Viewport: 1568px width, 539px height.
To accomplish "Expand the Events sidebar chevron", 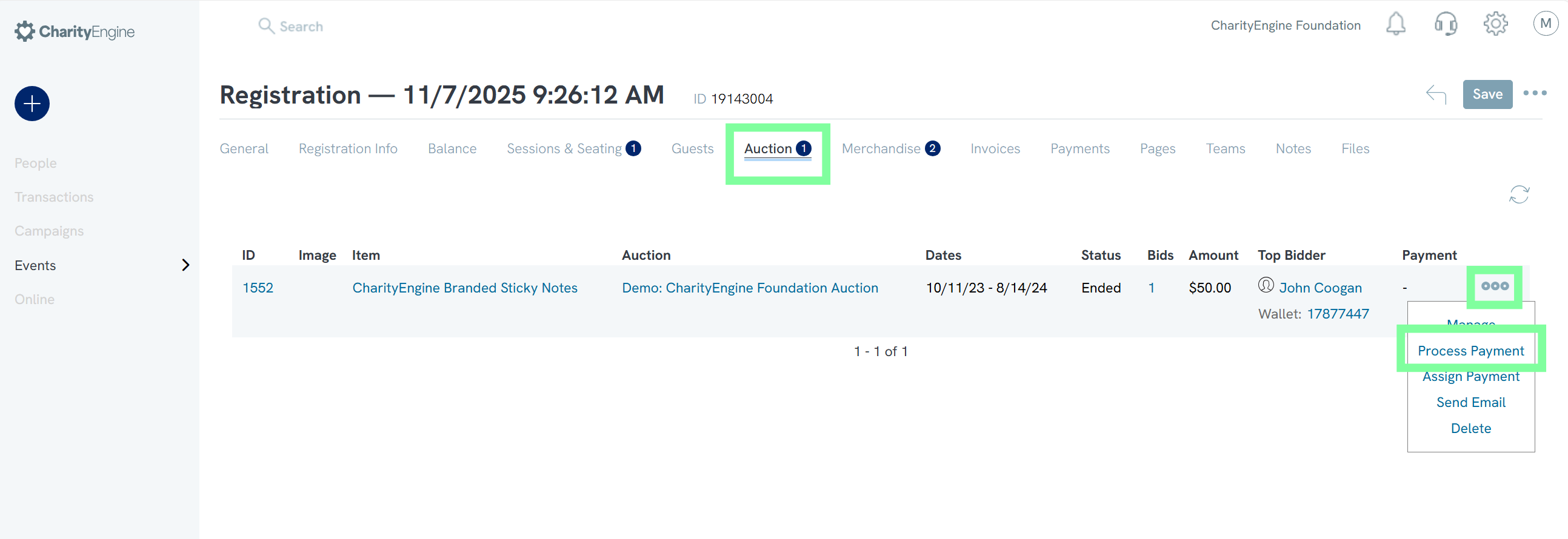I will [x=185, y=265].
